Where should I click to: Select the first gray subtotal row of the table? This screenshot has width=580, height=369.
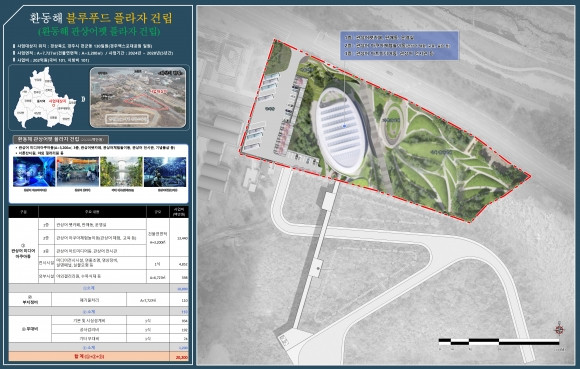98,288
